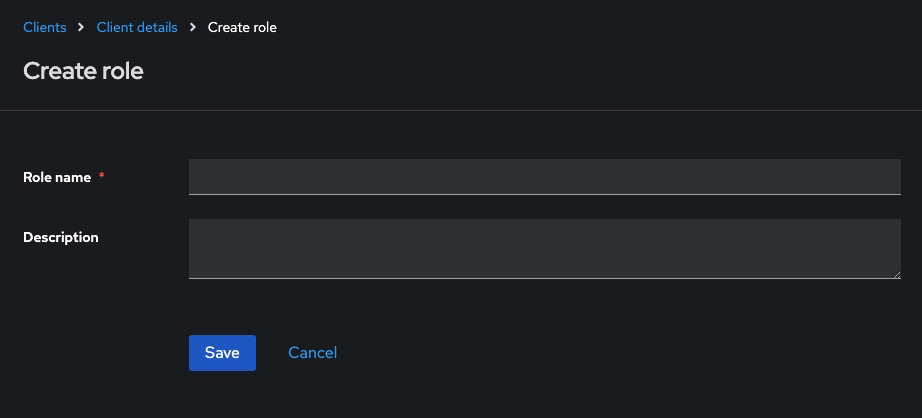Navigate to Clients via breadcrumb

[45, 28]
